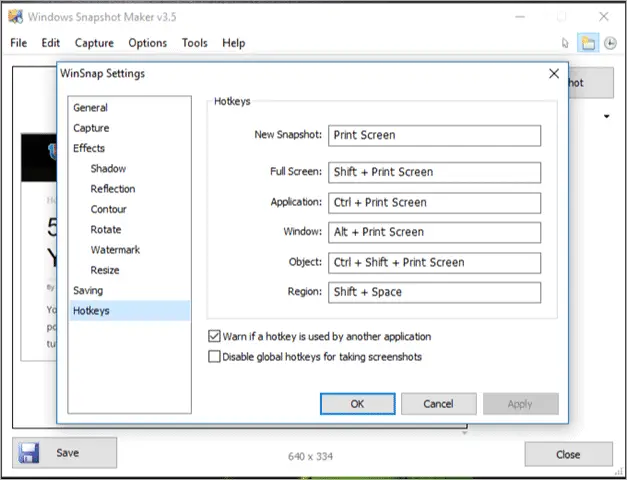This screenshot has width=627, height=480.
Task: Click the Full Screen hotkey field
Action: [435, 172]
